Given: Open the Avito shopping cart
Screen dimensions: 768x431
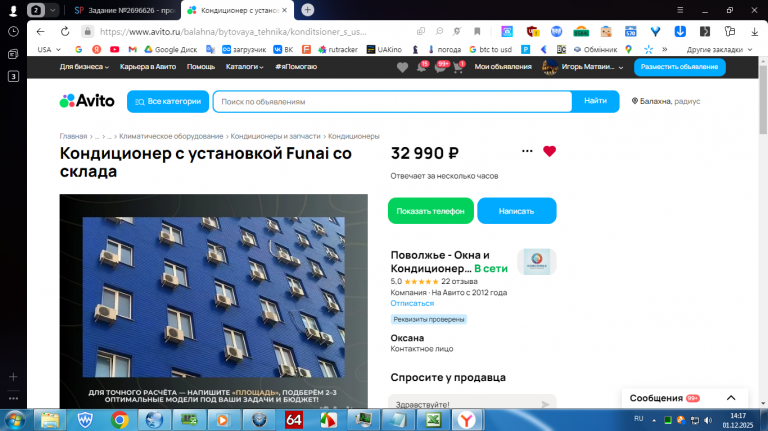Looking at the screenshot, I should (x=458, y=67).
